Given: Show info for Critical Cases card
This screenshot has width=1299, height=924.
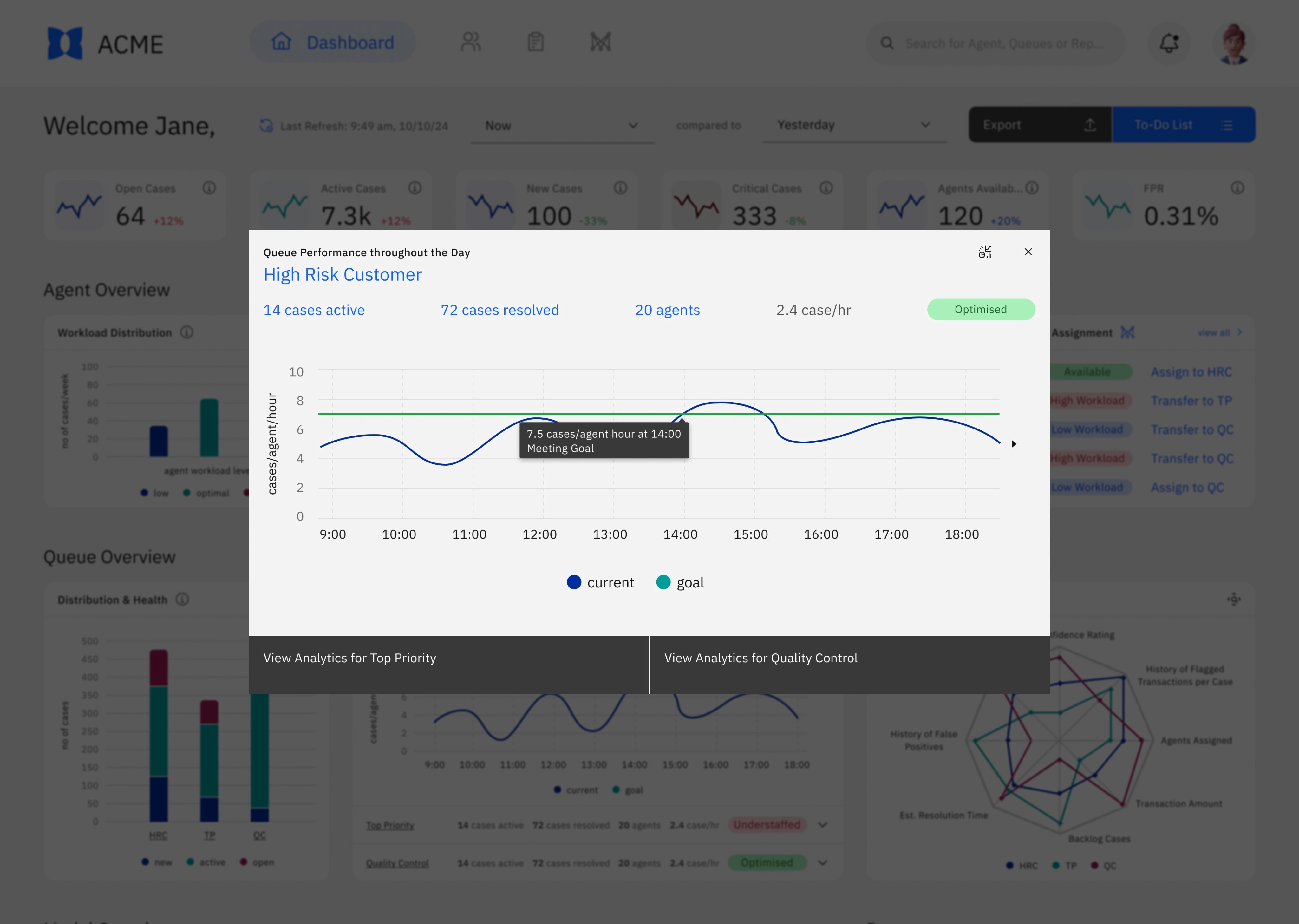Looking at the screenshot, I should 826,188.
